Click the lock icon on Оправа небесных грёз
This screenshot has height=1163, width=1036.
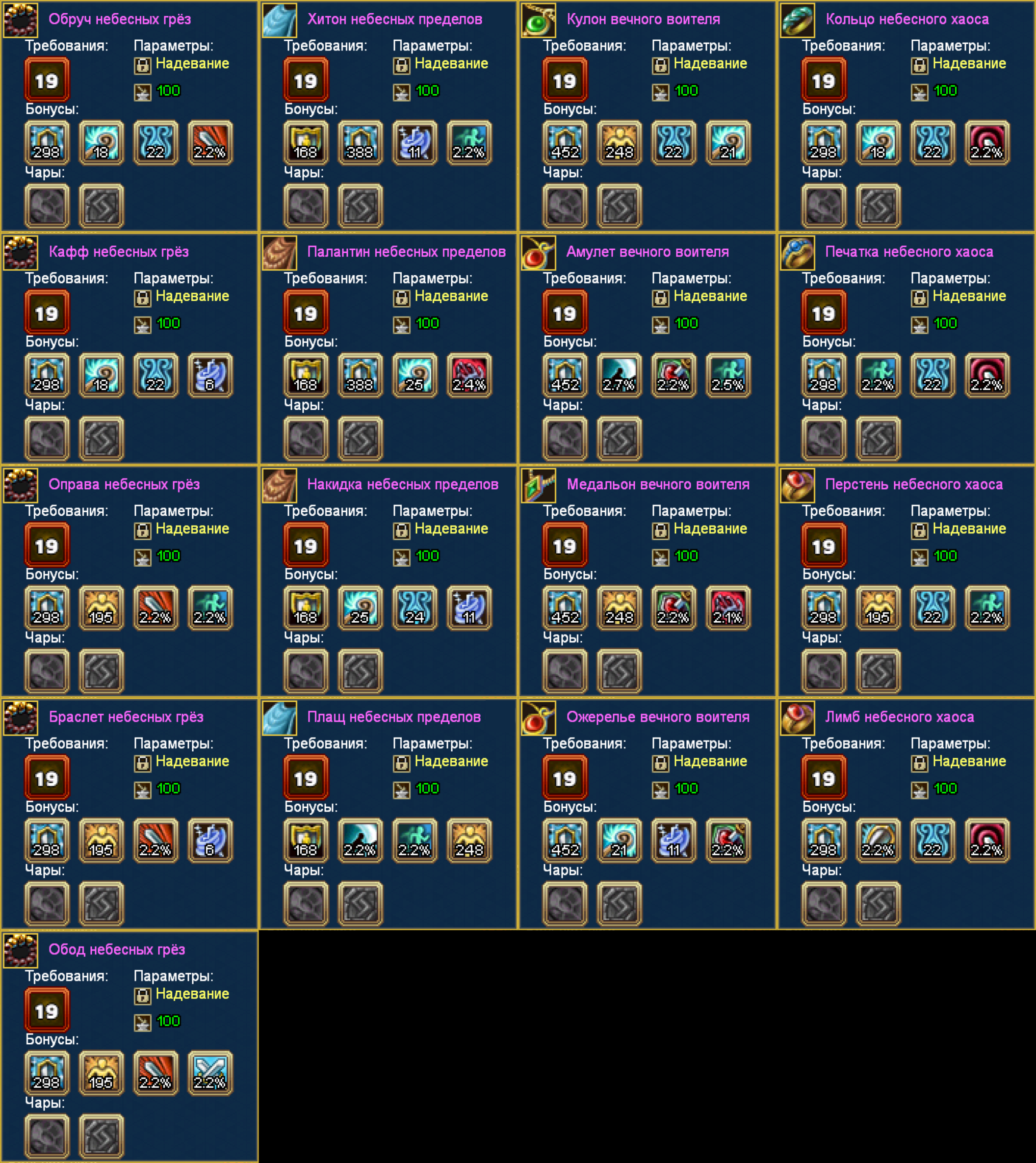[142, 531]
